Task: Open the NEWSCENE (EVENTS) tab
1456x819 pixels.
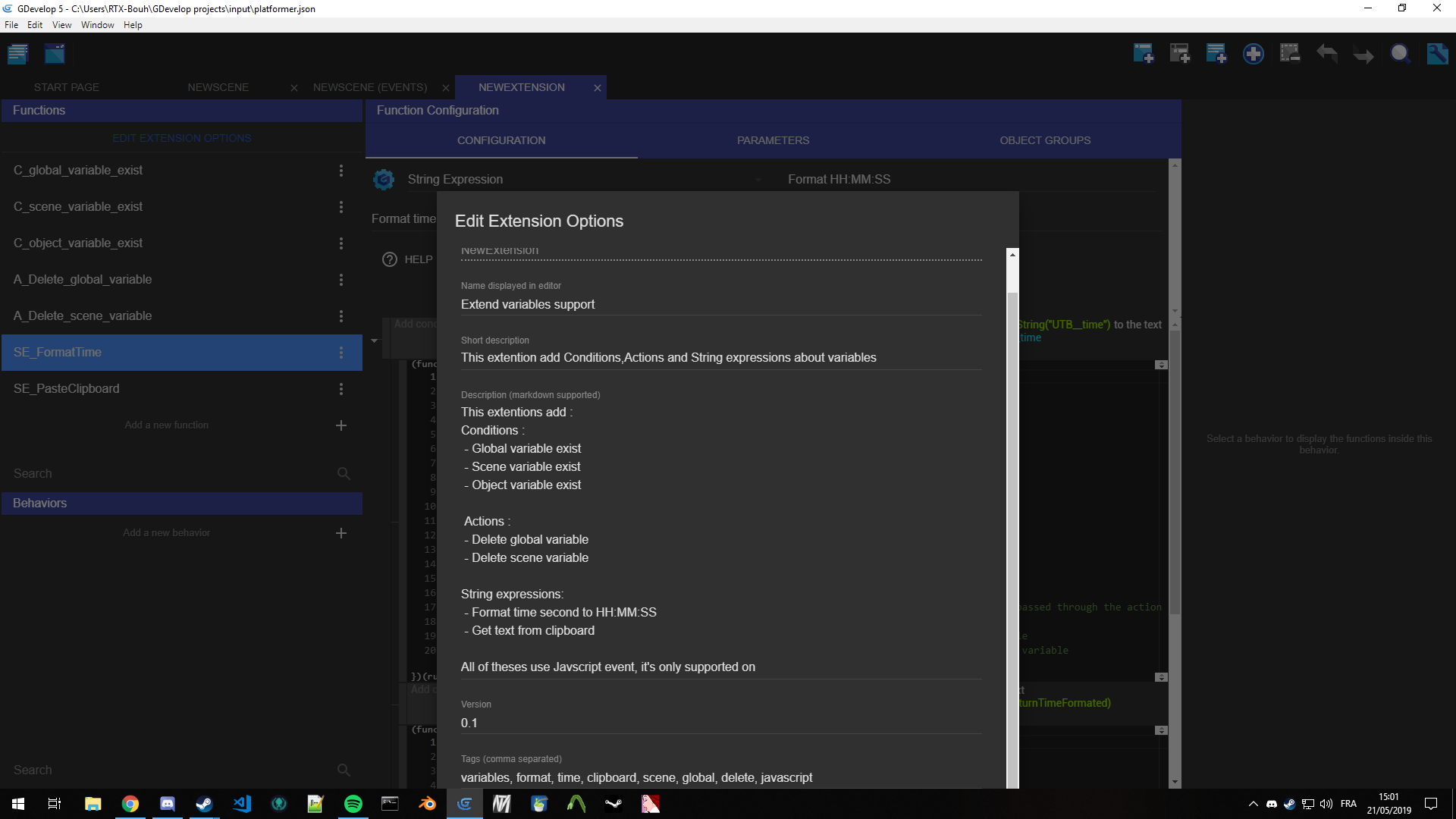Action: [x=370, y=87]
